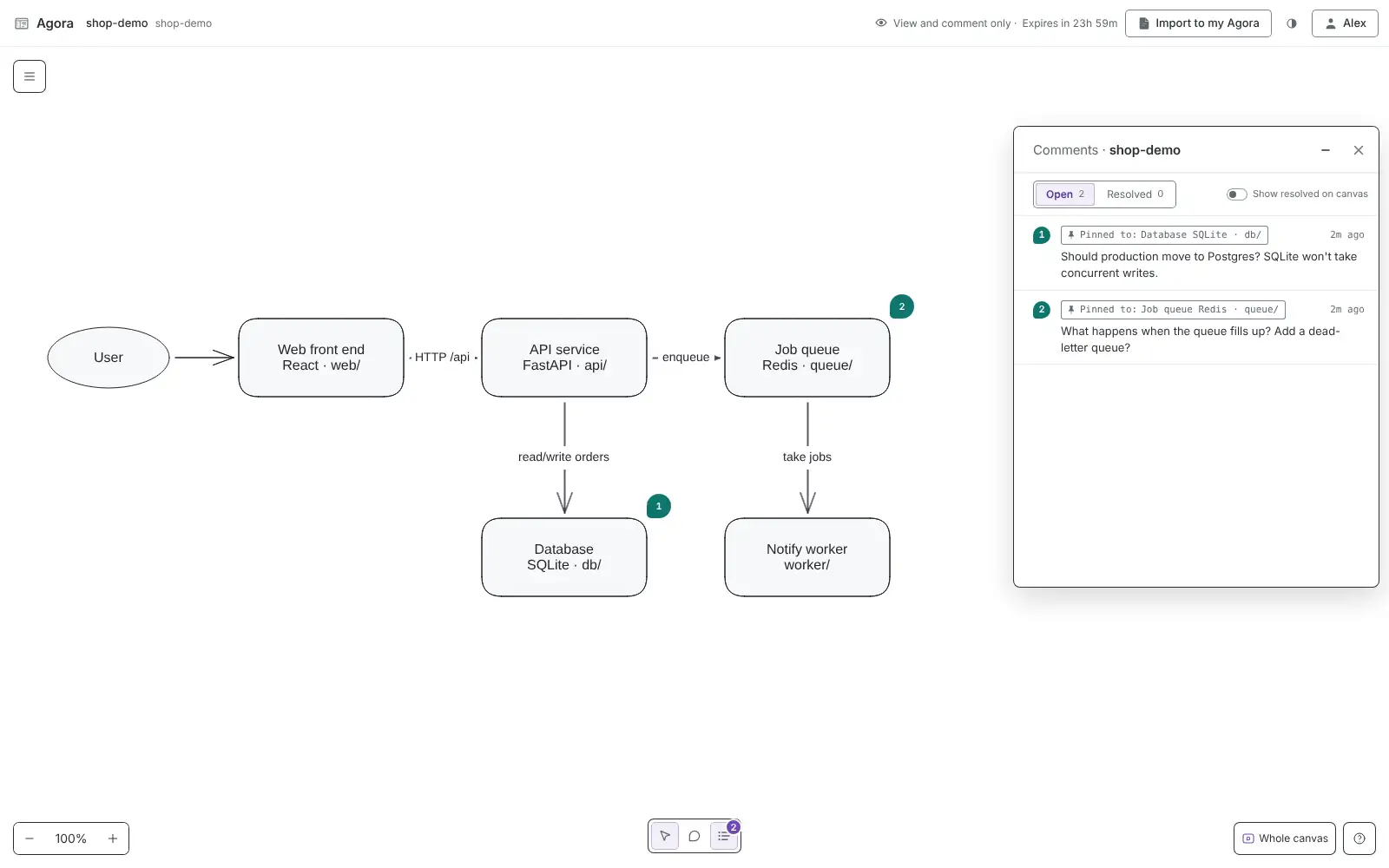Screen dimensions: 1389x868
Task: Click Import to my Agora button
Action: click(1198, 23)
